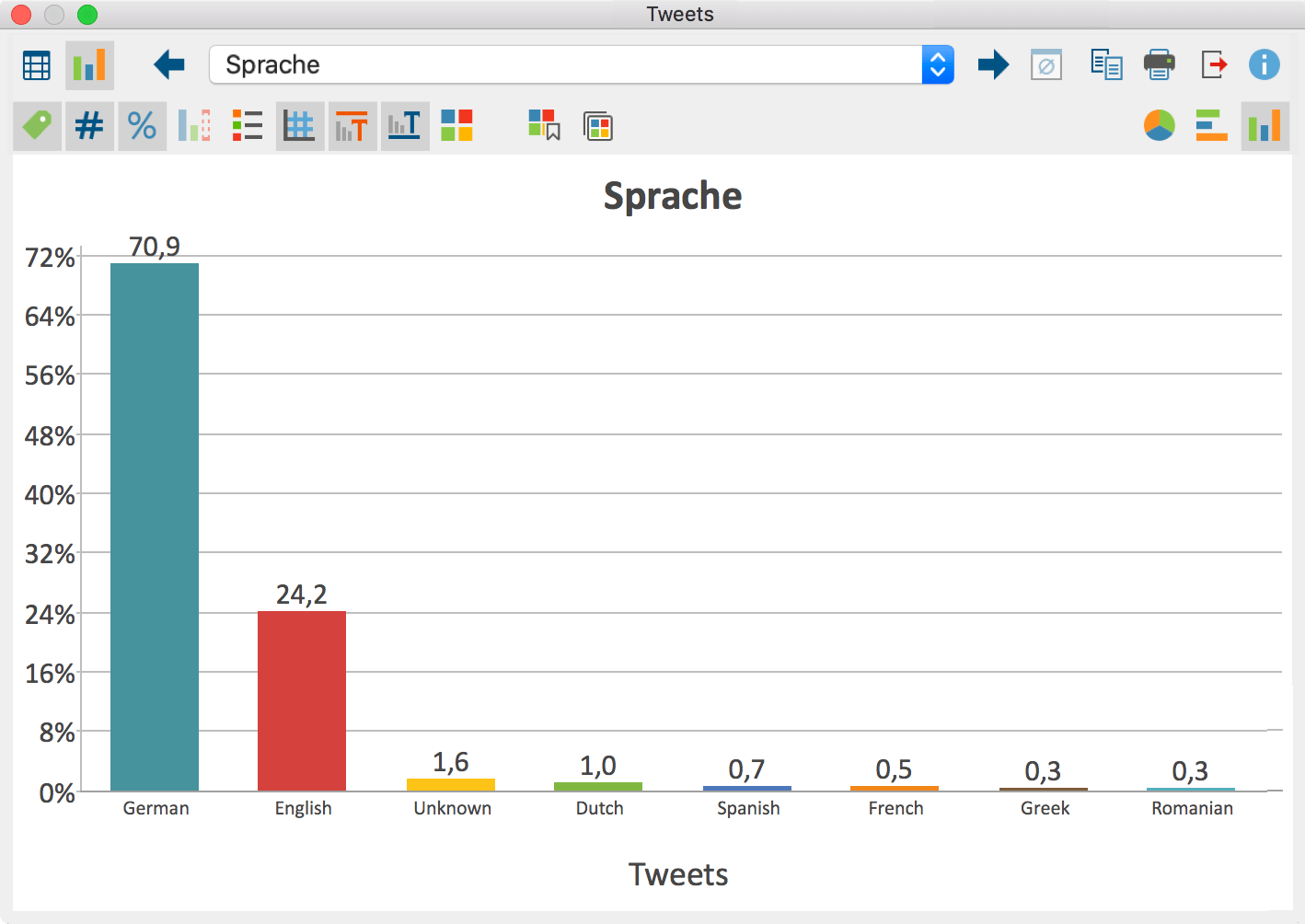This screenshot has width=1305, height=924.
Task: Copy chart to clipboard
Action: point(1105,64)
